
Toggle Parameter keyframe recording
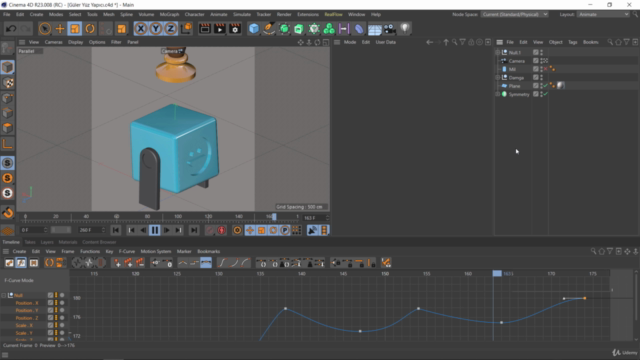[285, 230]
